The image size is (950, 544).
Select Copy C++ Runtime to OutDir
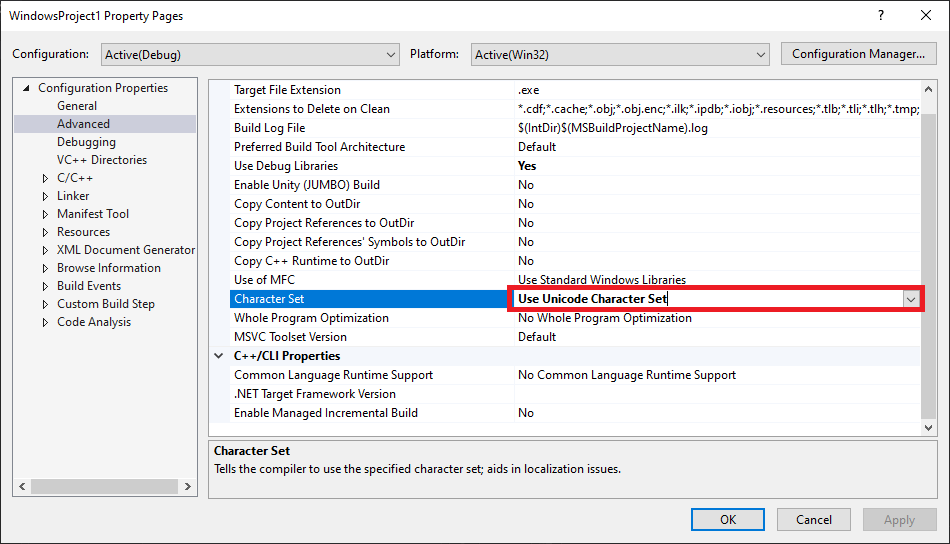click(x=311, y=260)
